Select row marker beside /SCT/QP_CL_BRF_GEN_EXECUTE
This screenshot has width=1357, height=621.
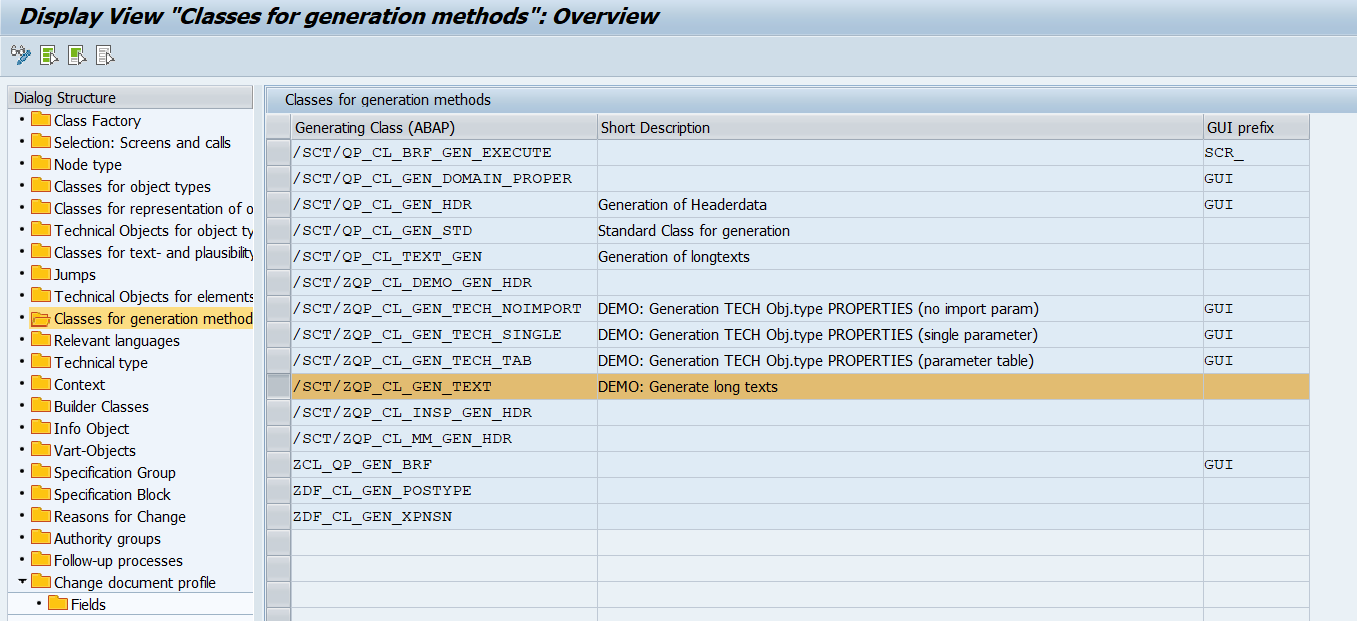pos(278,153)
